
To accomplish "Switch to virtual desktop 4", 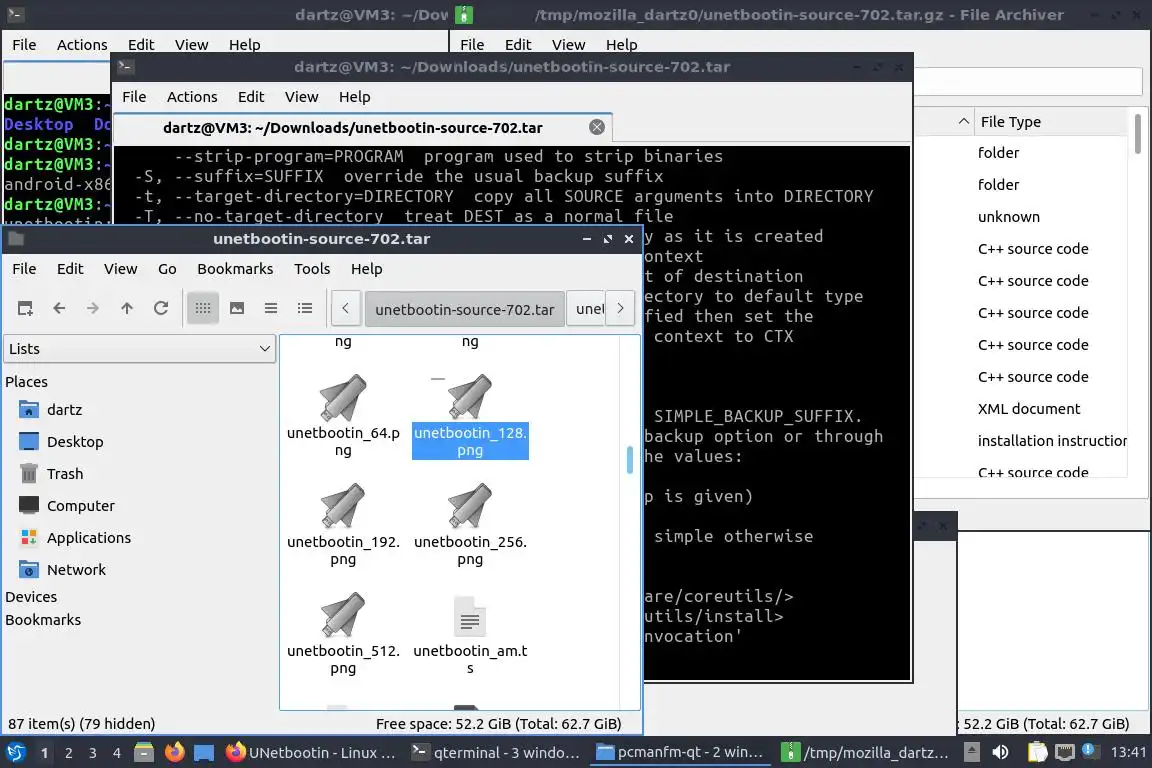I will pos(117,753).
